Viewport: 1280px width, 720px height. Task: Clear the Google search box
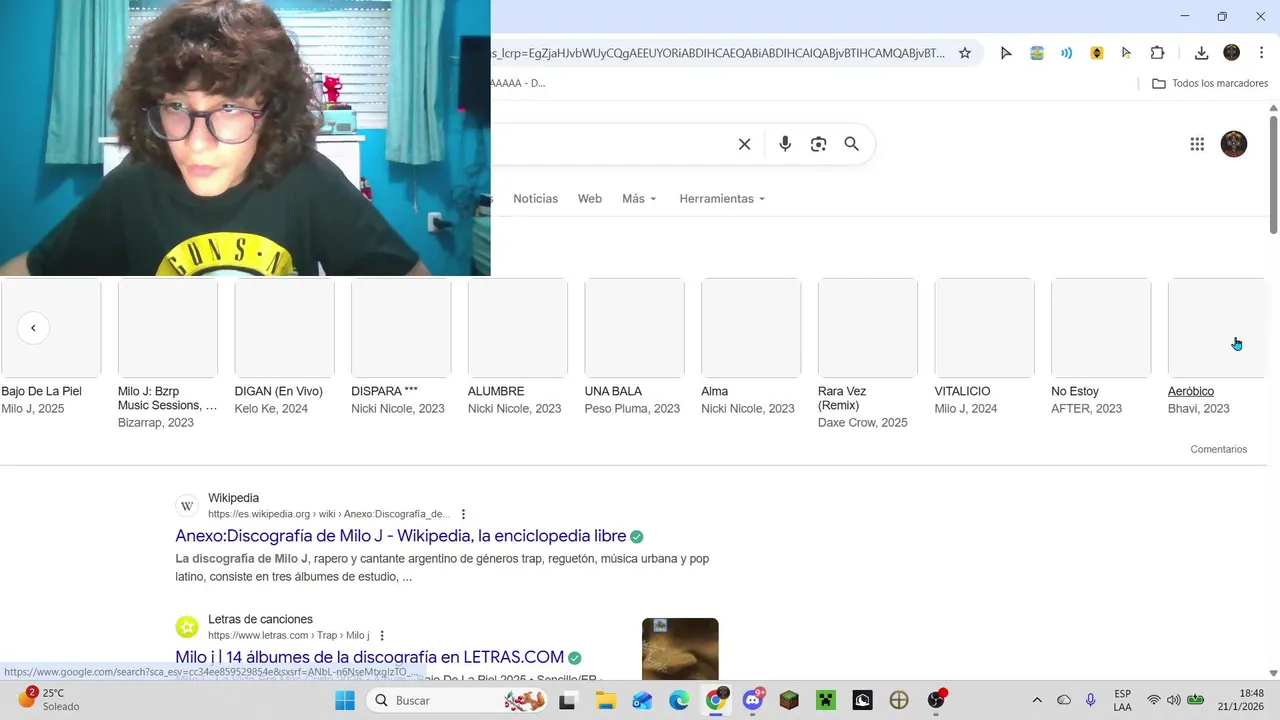(745, 144)
